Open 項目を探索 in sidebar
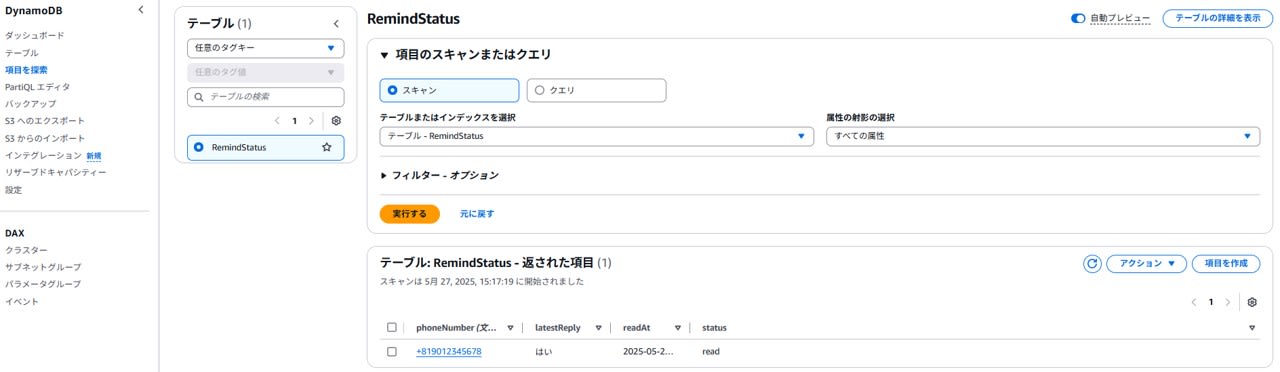This screenshot has height=372, width=1280. tap(26, 70)
